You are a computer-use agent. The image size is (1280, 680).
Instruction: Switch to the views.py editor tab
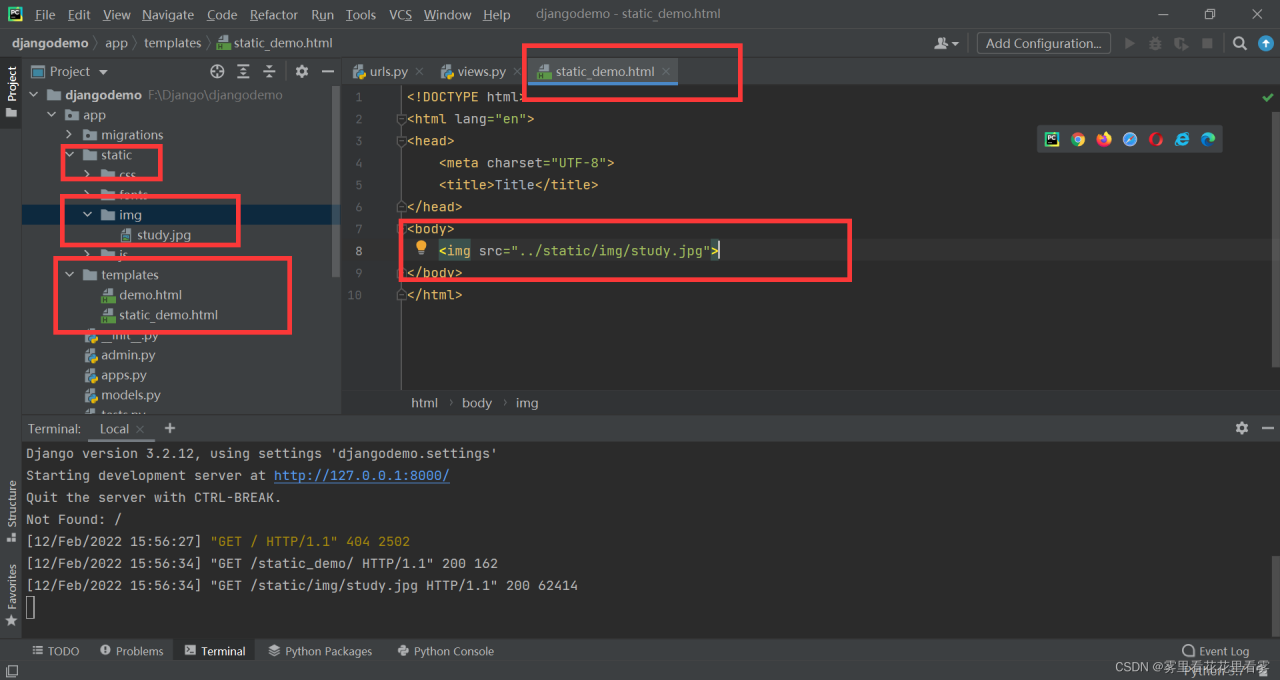tap(481, 71)
